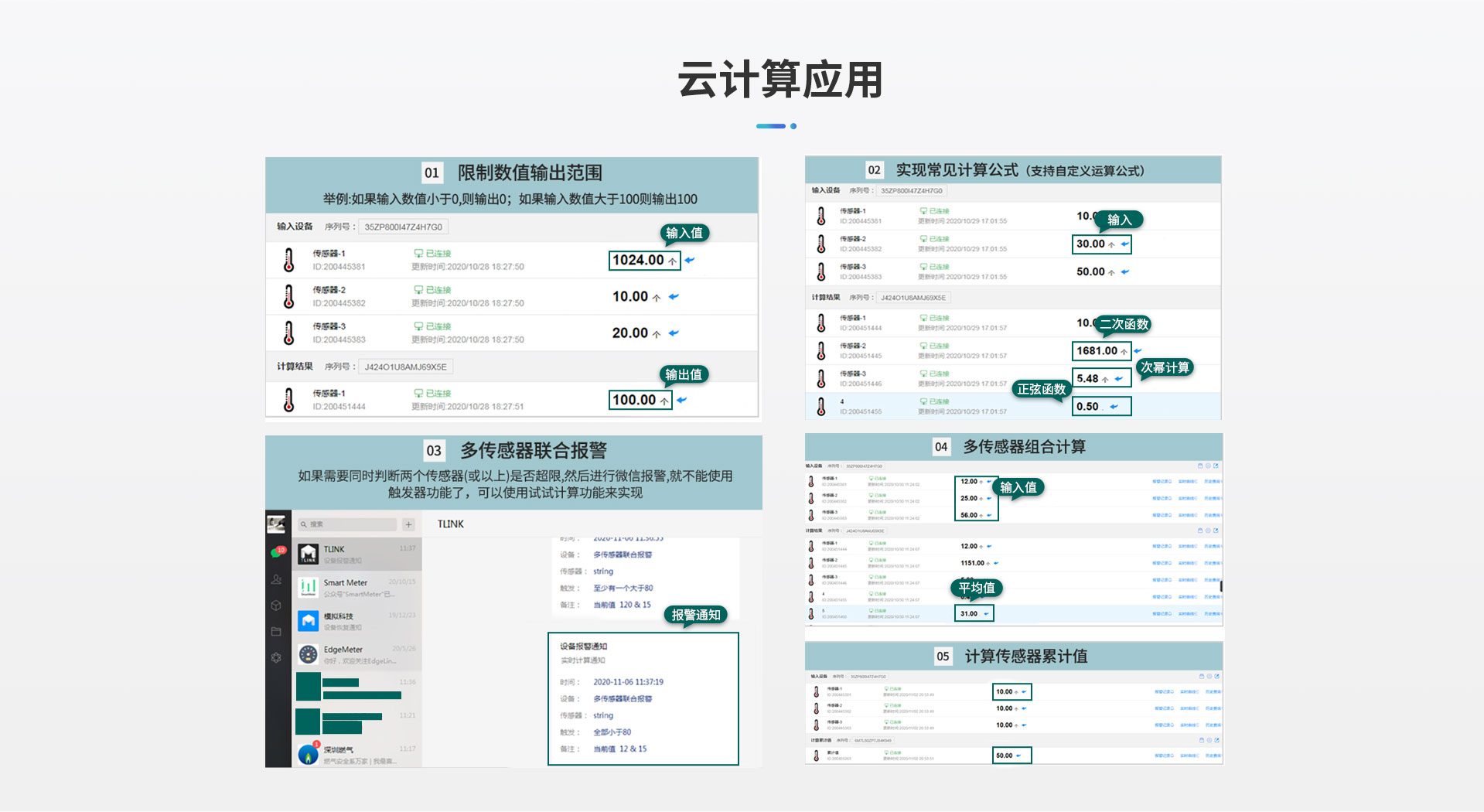Select the chat bubble icon with unread badge 10

coord(278,551)
